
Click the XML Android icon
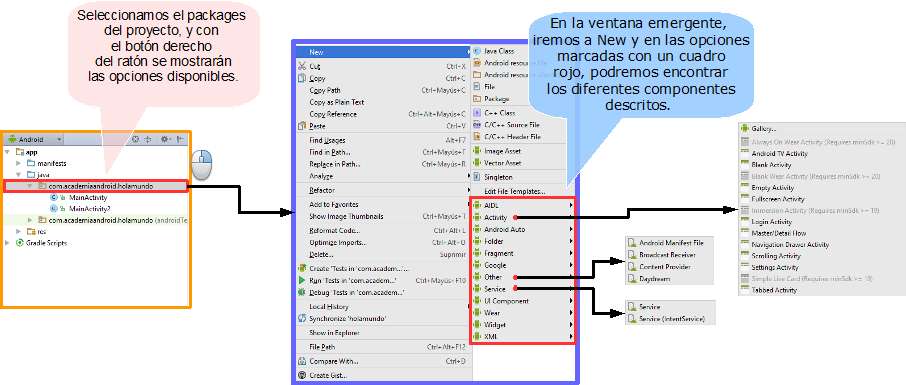tap(477, 336)
